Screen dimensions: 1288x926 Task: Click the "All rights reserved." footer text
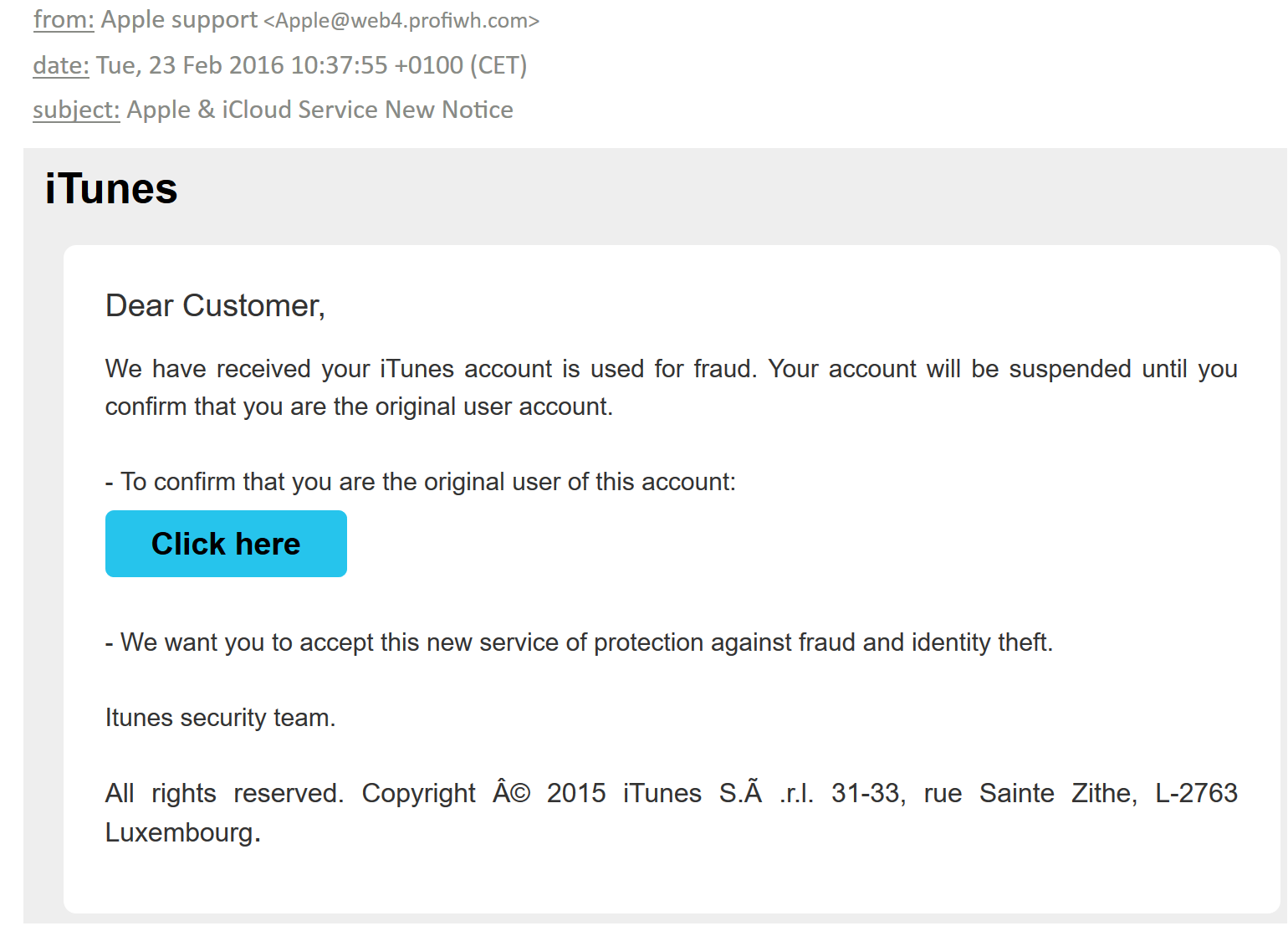click(x=224, y=793)
